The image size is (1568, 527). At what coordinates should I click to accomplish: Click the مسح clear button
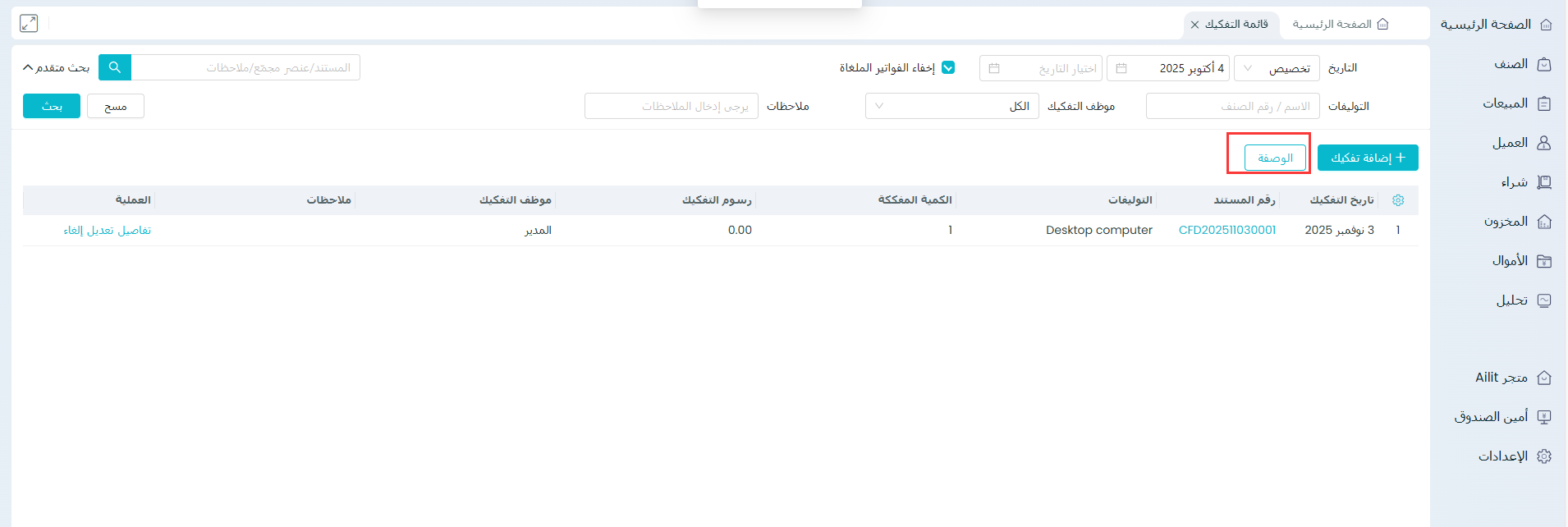[115, 106]
